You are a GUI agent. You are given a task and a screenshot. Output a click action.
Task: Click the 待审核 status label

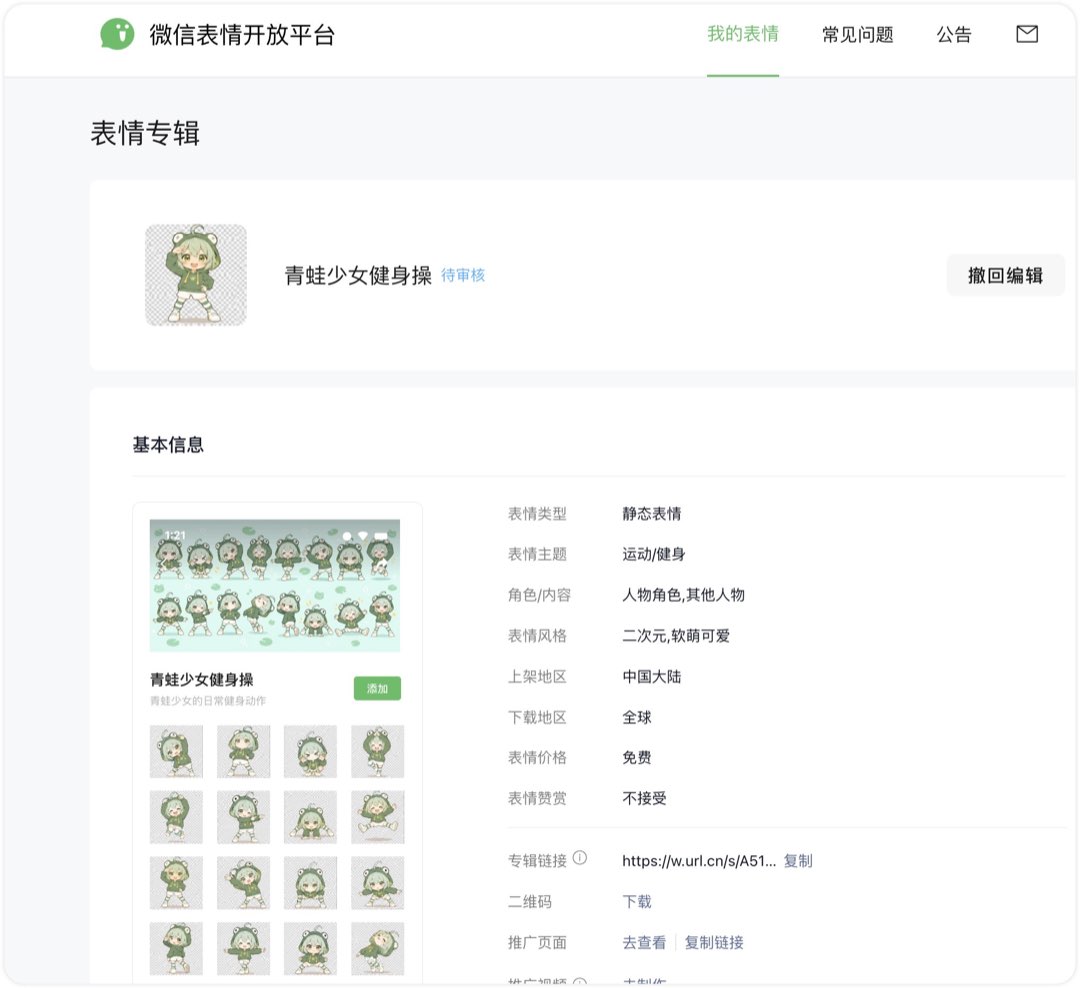click(463, 276)
